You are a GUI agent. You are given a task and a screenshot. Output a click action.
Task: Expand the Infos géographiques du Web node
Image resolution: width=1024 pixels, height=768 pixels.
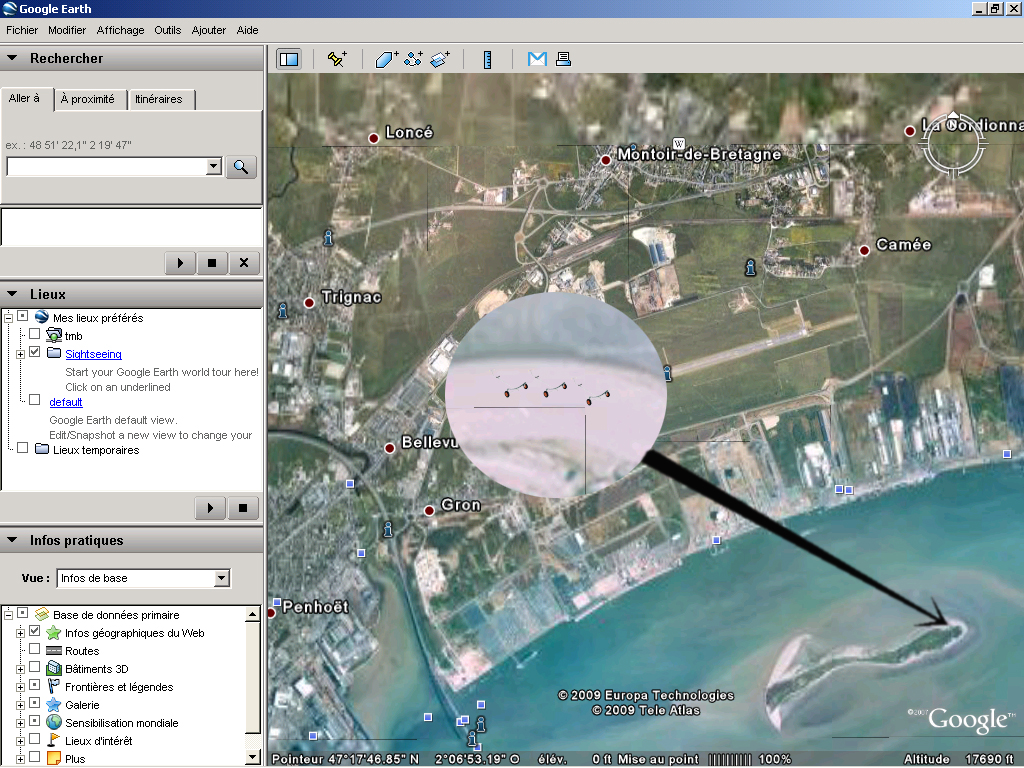coord(20,633)
